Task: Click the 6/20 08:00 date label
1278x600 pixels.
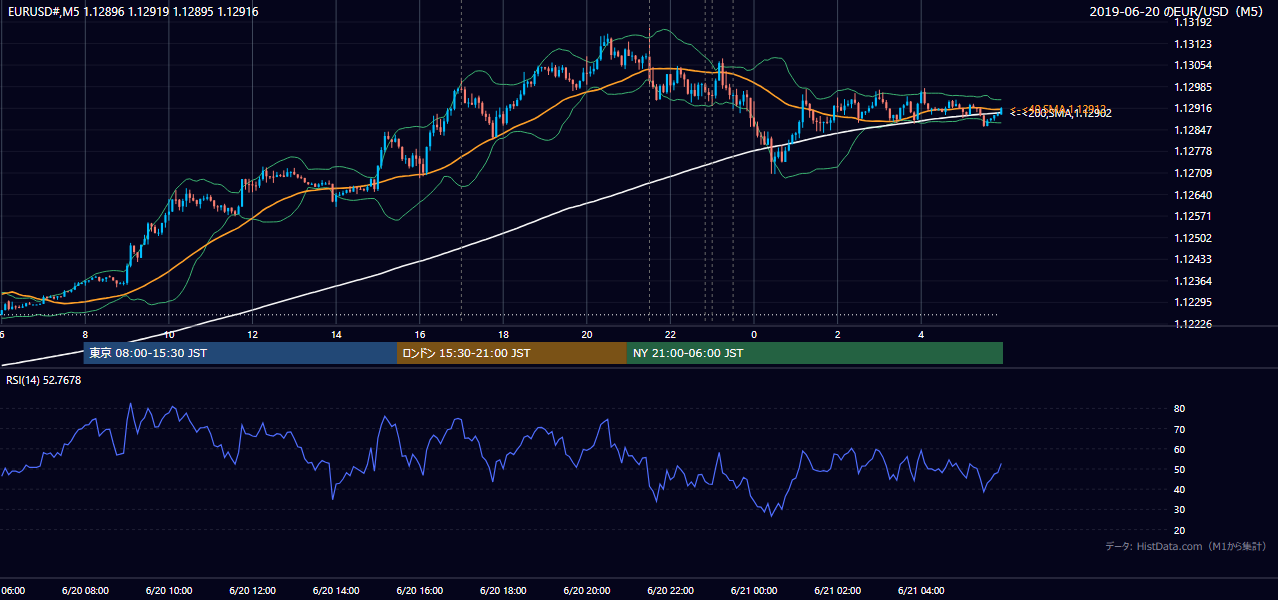Action: pos(85,591)
